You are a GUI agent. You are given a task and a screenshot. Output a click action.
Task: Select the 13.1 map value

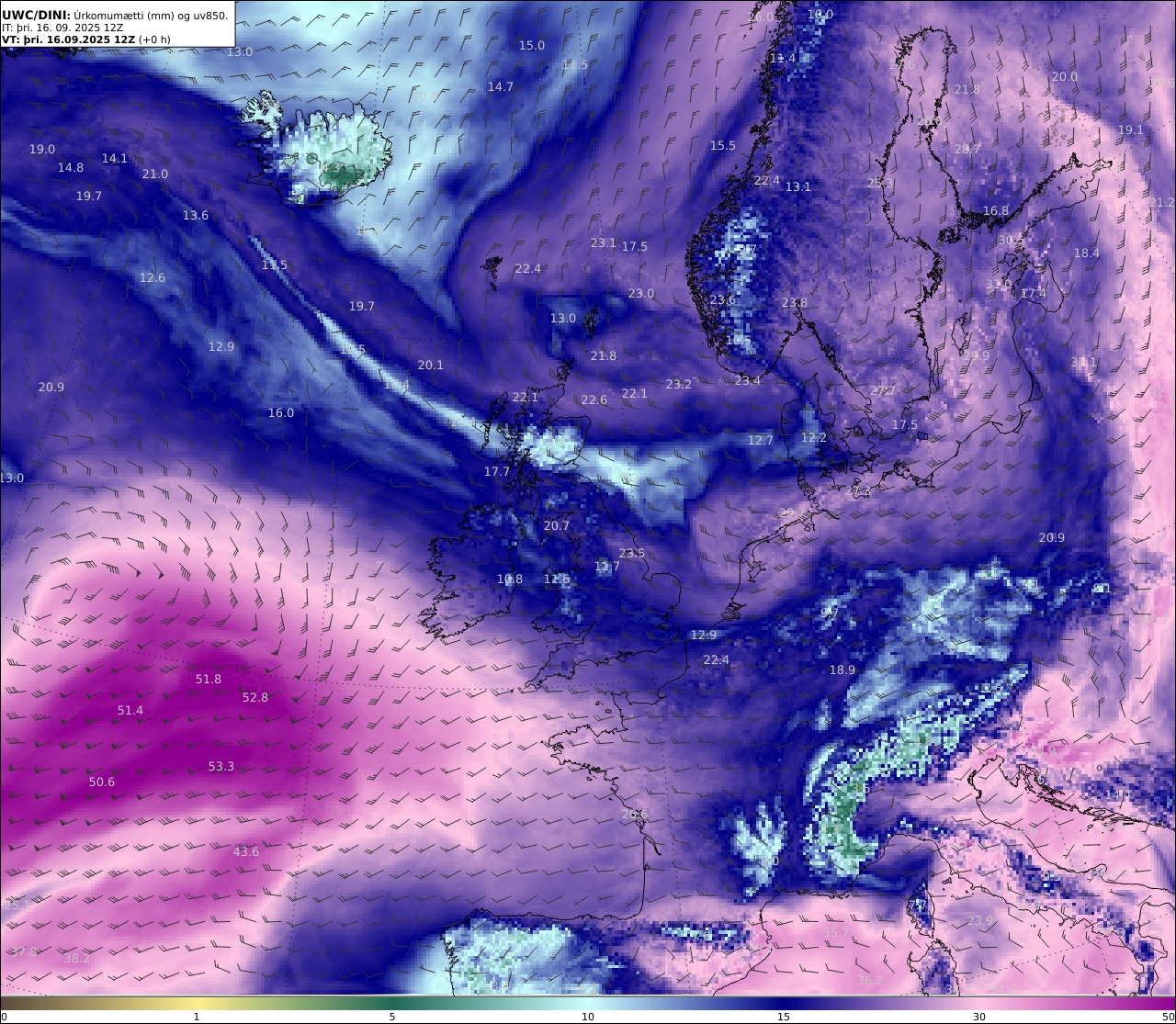coord(798,186)
